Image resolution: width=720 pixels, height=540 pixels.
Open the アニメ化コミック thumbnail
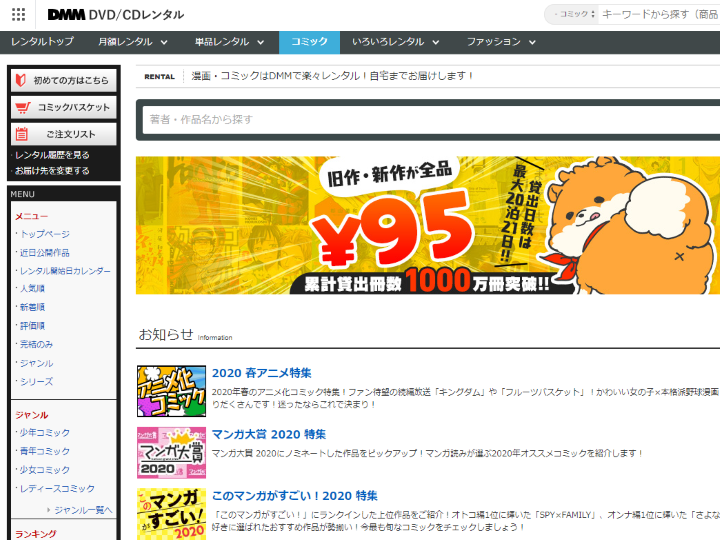pyautogui.click(x=171, y=391)
